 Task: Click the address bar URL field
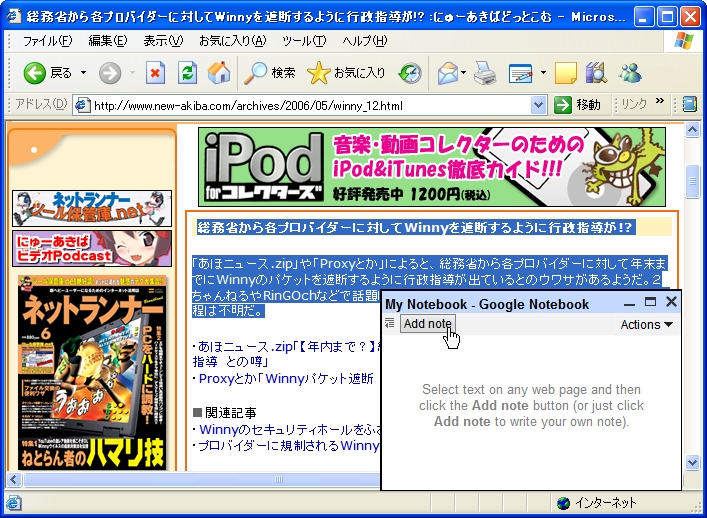(x=310, y=105)
